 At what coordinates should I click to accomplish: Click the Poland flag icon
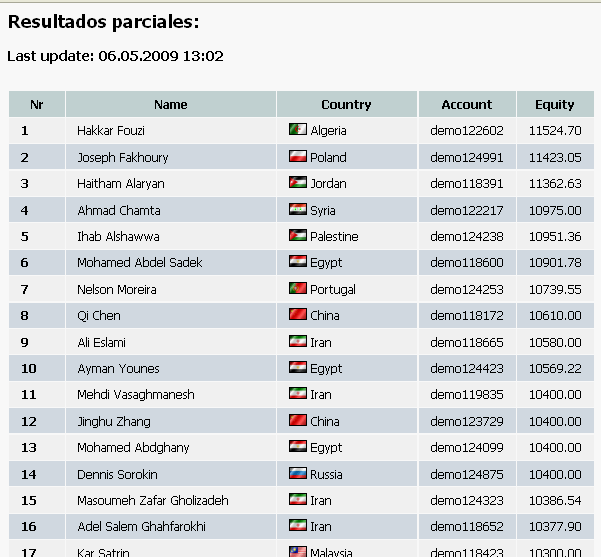pyautogui.click(x=297, y=157)
